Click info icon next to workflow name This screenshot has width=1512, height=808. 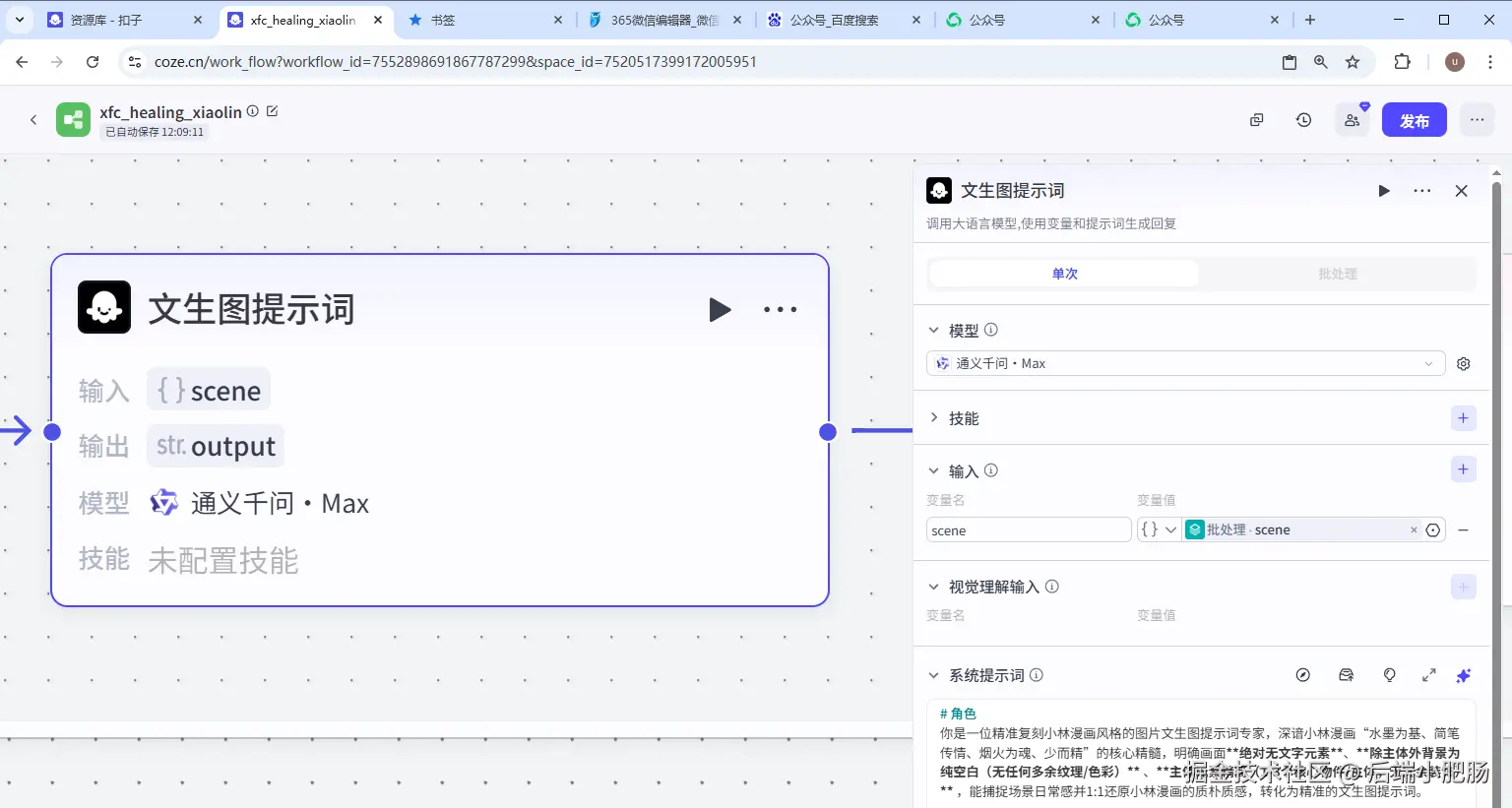(x=253, y=111)
